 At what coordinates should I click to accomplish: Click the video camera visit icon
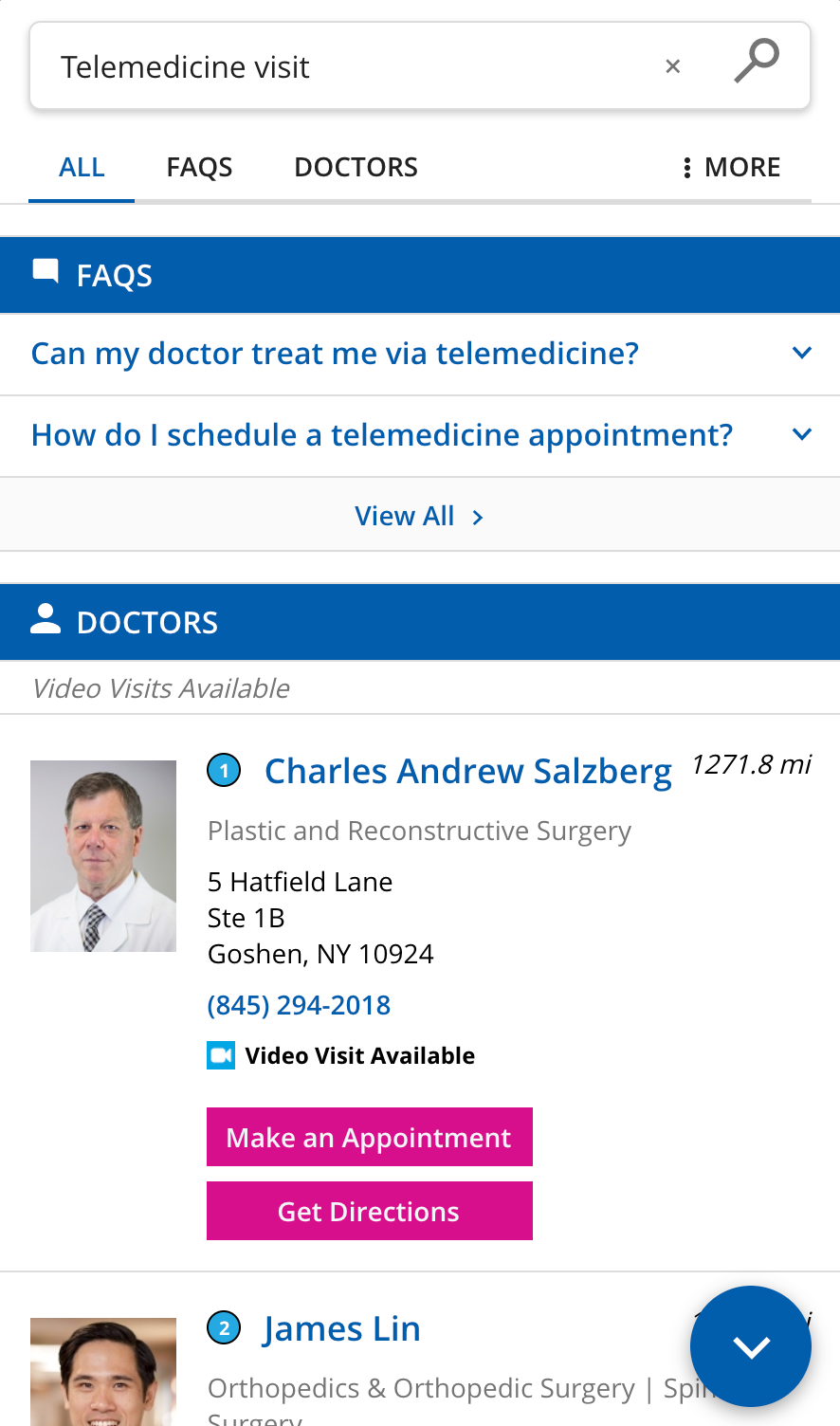point(221,1055)
